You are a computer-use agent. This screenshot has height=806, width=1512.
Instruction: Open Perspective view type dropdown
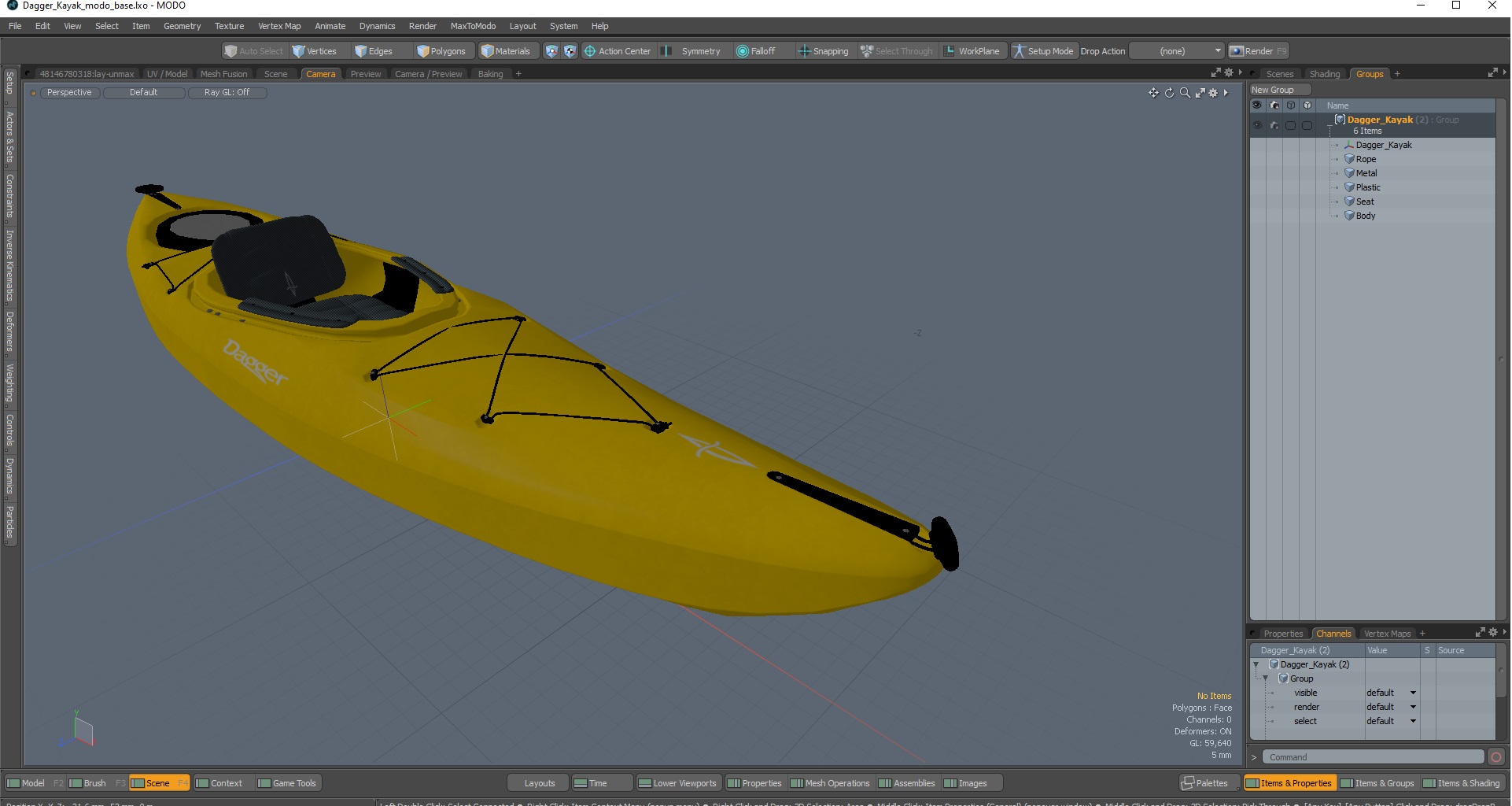pyautogui.click(x=69, y=93)
